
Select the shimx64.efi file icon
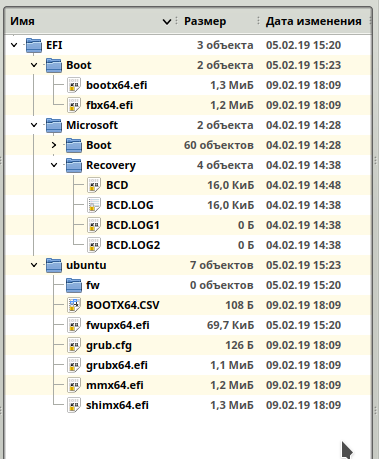tap(74, 405)
